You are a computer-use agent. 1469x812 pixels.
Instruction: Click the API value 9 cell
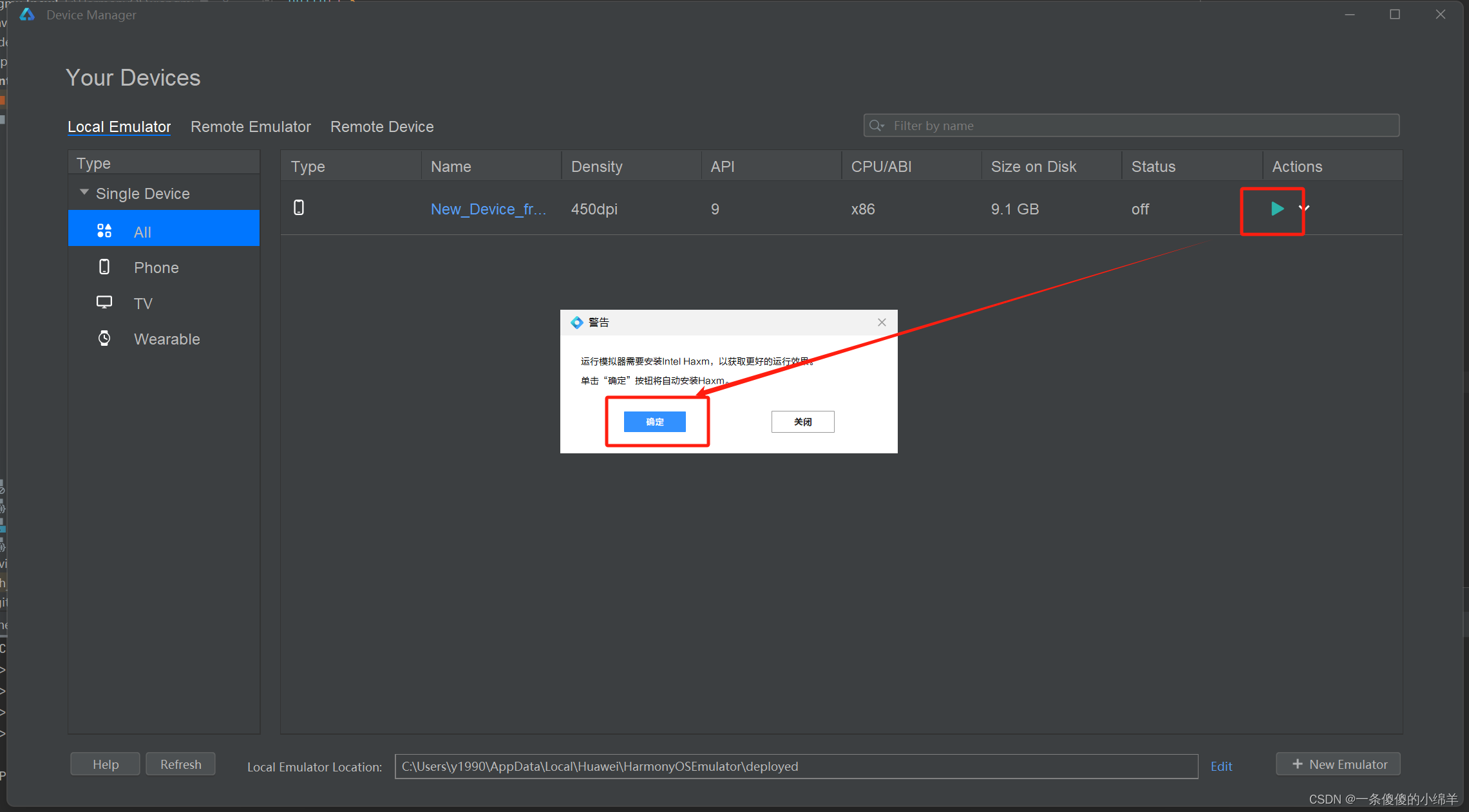click(715, 209)
